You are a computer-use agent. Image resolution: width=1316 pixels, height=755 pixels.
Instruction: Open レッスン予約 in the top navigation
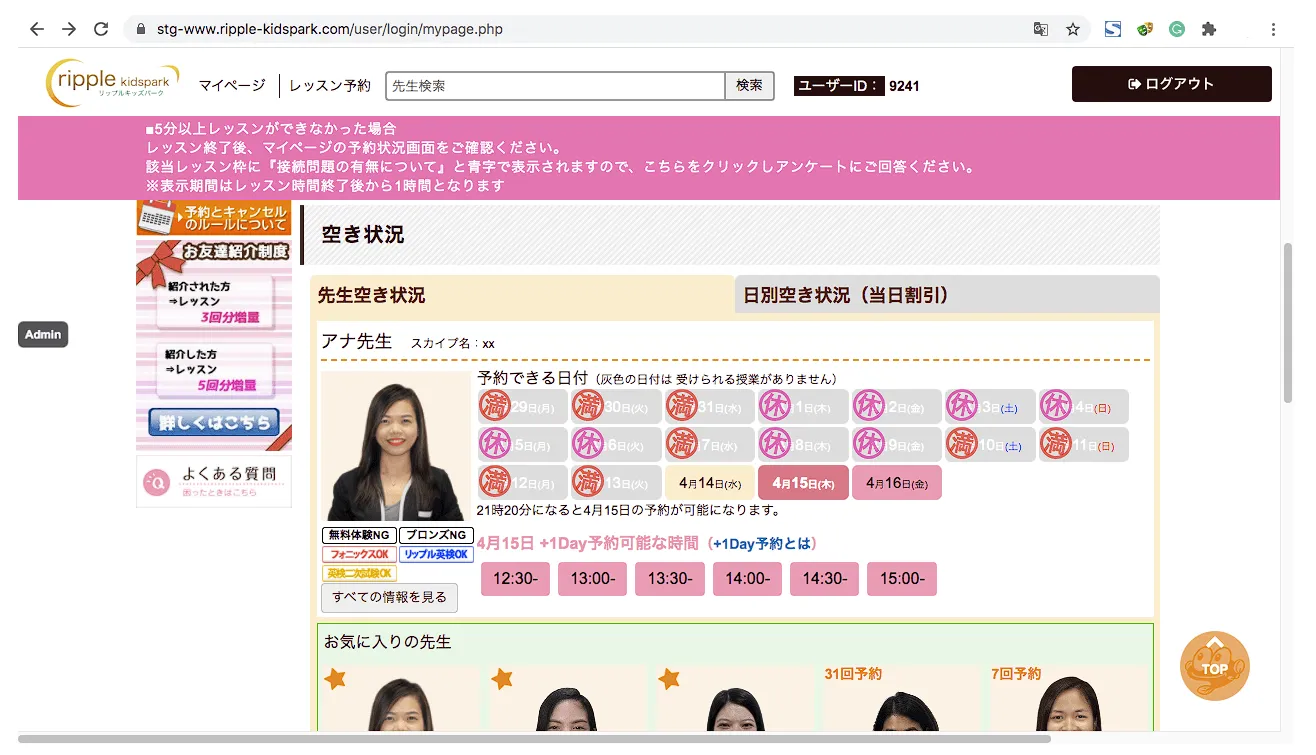pos(330,86)
